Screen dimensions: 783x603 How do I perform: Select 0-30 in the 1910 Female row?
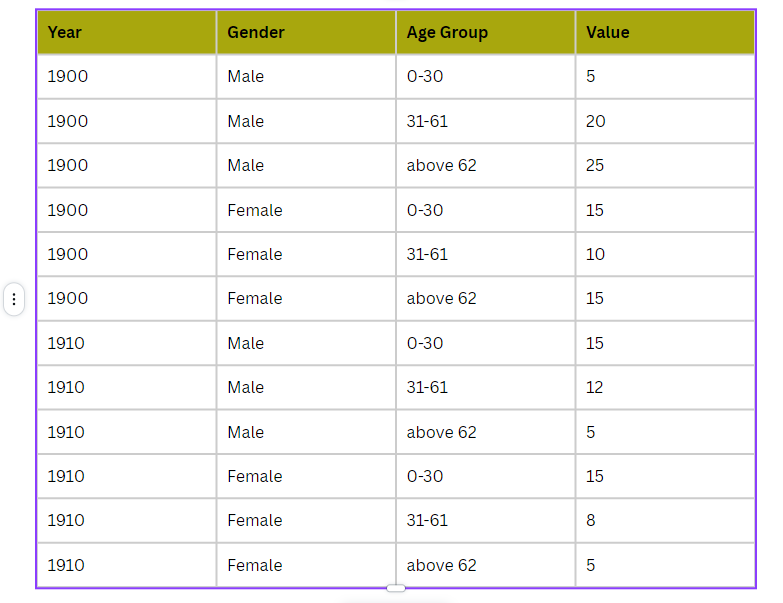pos(485,476)
